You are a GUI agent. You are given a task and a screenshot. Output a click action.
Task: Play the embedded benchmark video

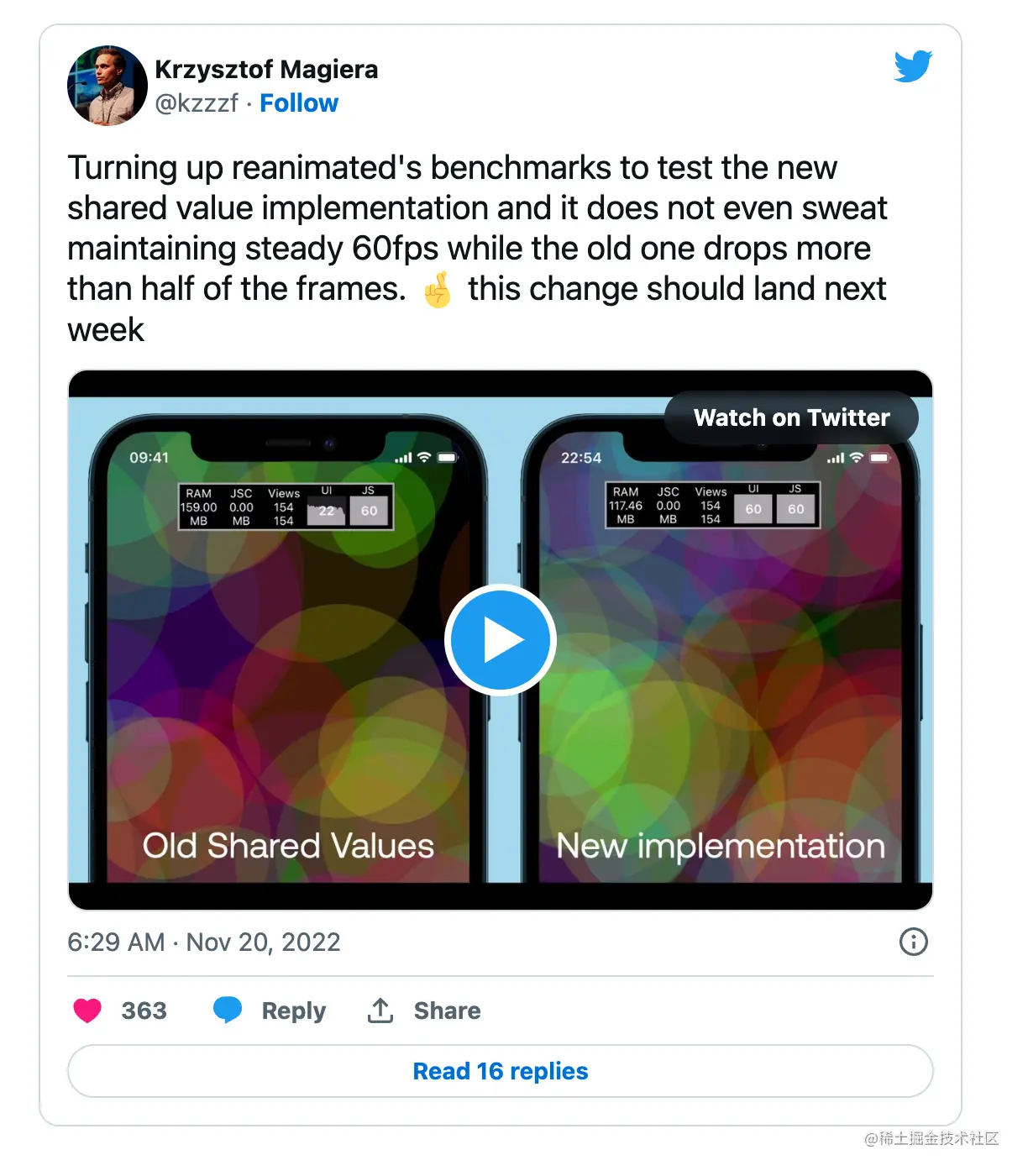(x=501, y=640)
